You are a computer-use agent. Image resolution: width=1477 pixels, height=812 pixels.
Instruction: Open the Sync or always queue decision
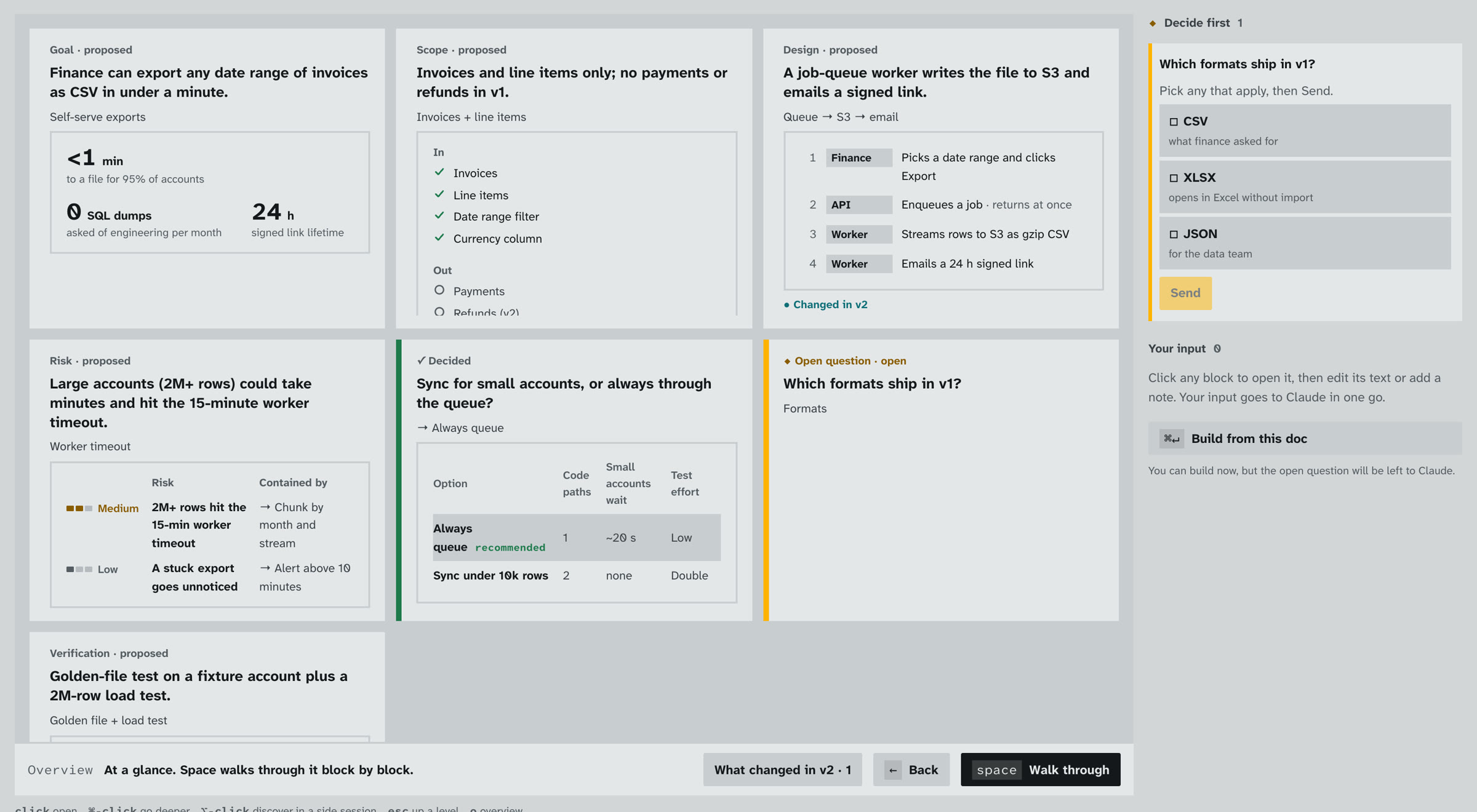tap(574, 480)
